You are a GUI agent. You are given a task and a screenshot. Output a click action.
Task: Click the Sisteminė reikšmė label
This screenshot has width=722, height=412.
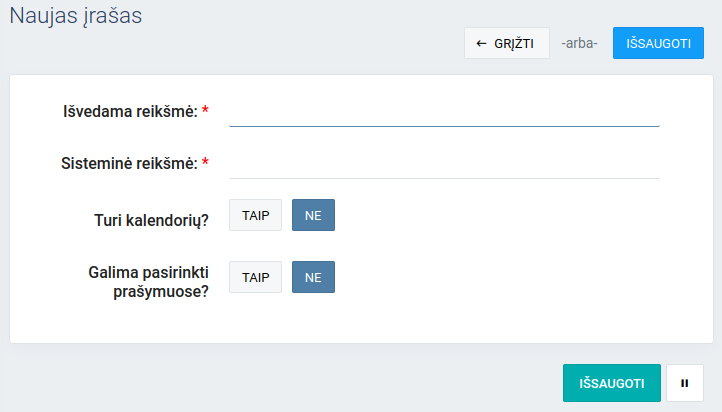point(129,163)
